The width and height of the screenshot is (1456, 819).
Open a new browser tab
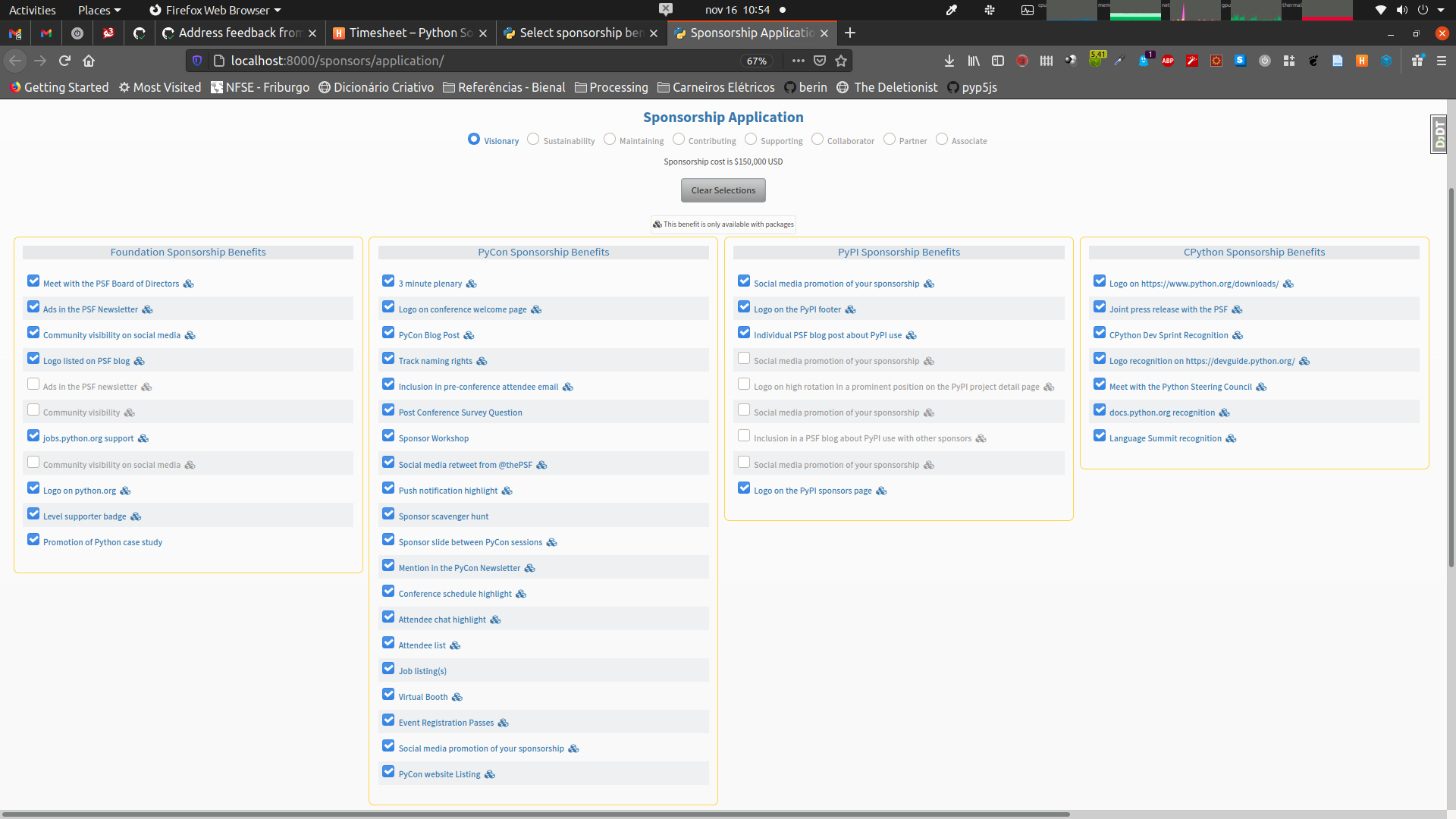850,33
